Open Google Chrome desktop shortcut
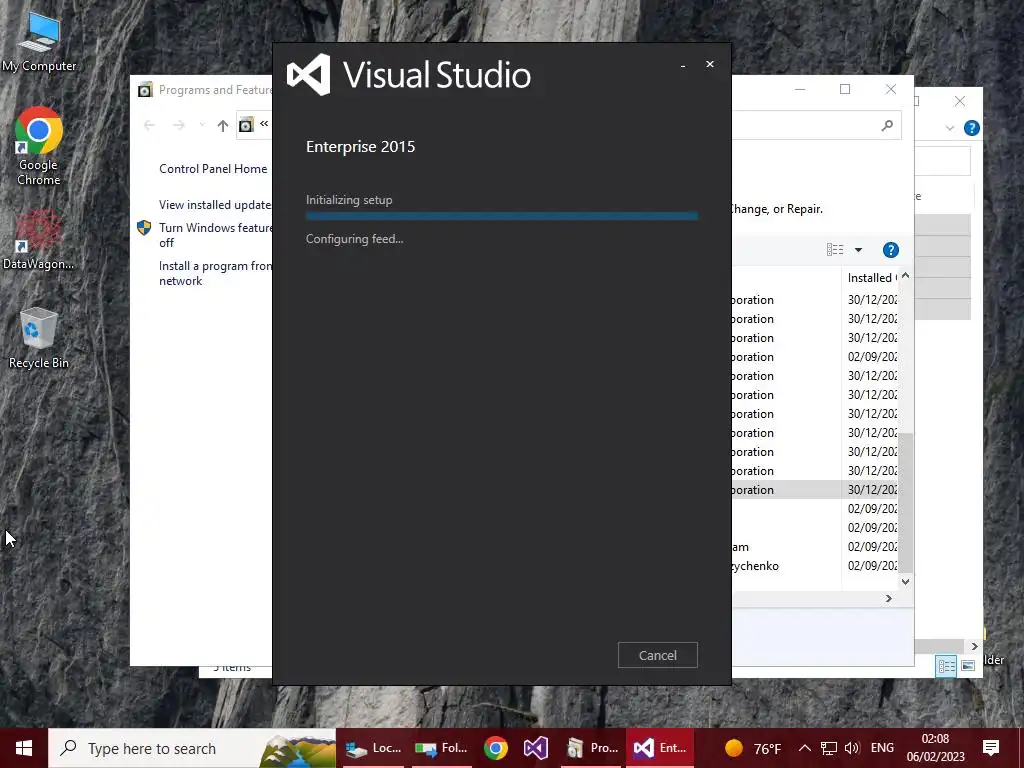Screen dimensions: 1024x768 pyautogui.click(x=39, y=147)
